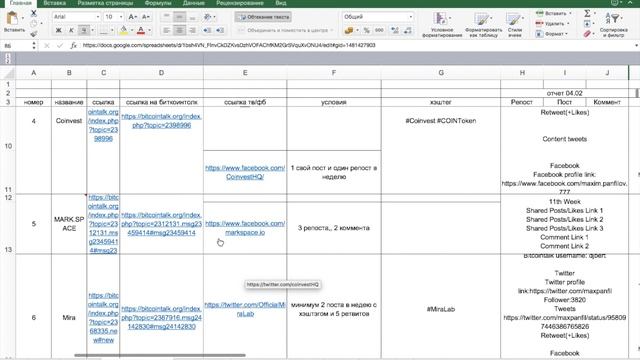Click the Fill down icon
The height and width of the screenshot is (360, 640).
coord(587,24)
